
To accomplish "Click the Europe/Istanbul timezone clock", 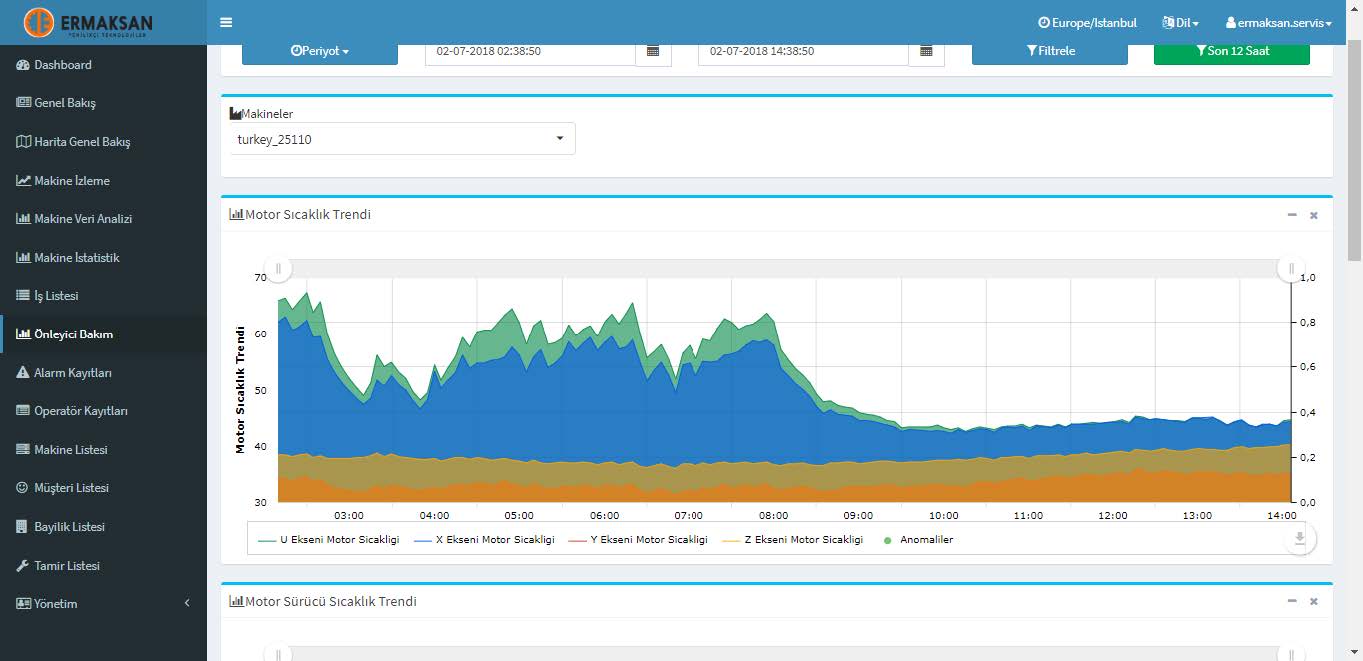I will [1087, 22].
